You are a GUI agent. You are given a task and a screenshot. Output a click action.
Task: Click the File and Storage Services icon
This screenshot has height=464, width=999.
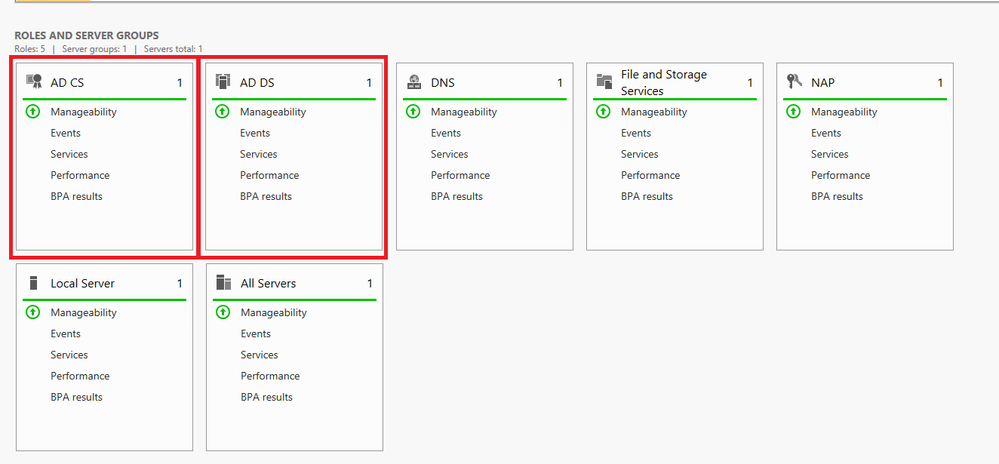(603, 82)
